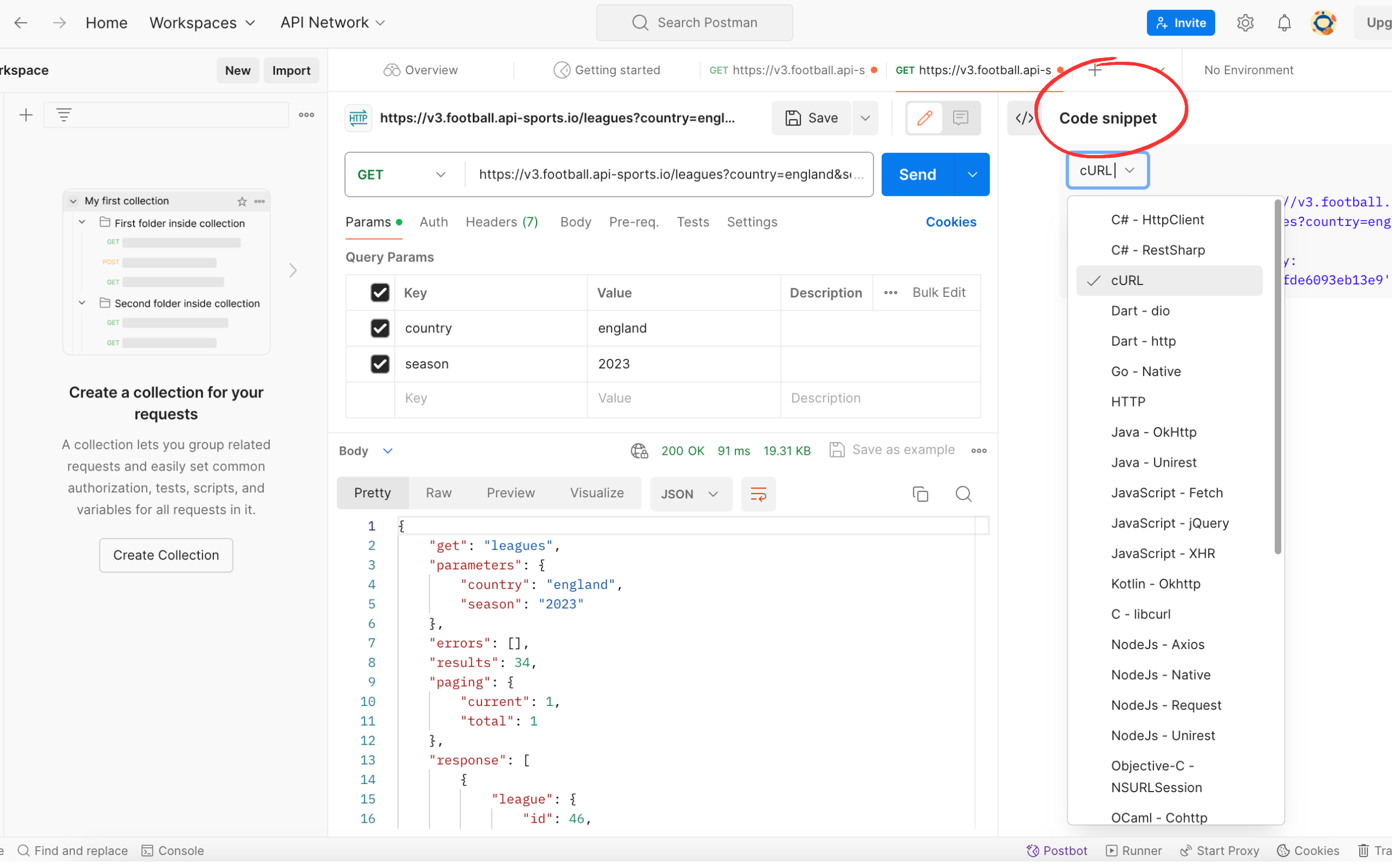Open the Console in the status bar
The image size is (1392, 868).
(173, 851)
